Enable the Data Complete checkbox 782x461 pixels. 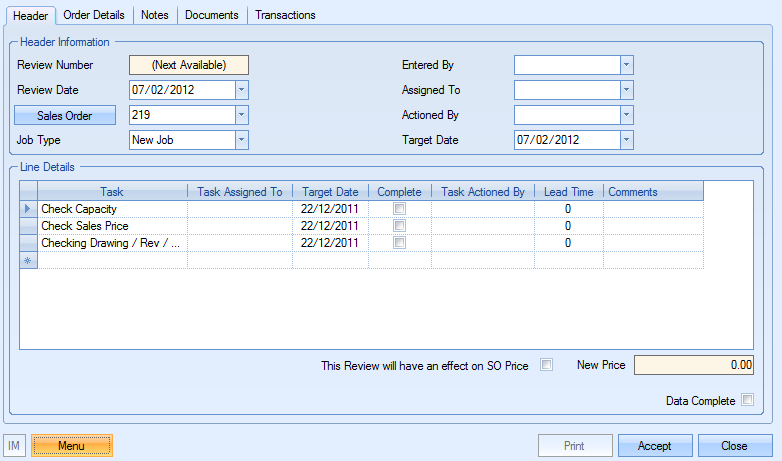747,401
